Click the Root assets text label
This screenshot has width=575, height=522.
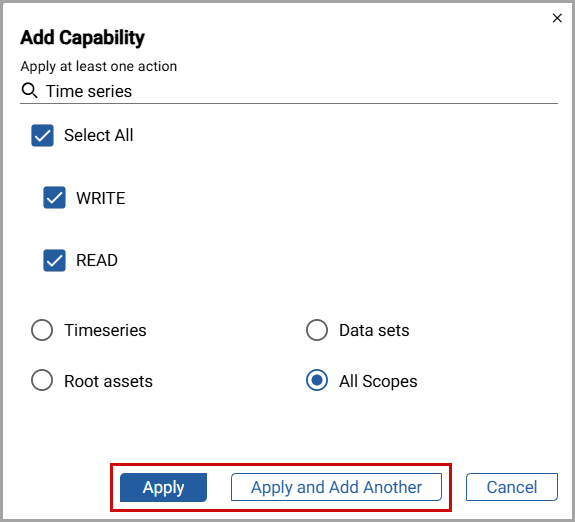[108, 381]
